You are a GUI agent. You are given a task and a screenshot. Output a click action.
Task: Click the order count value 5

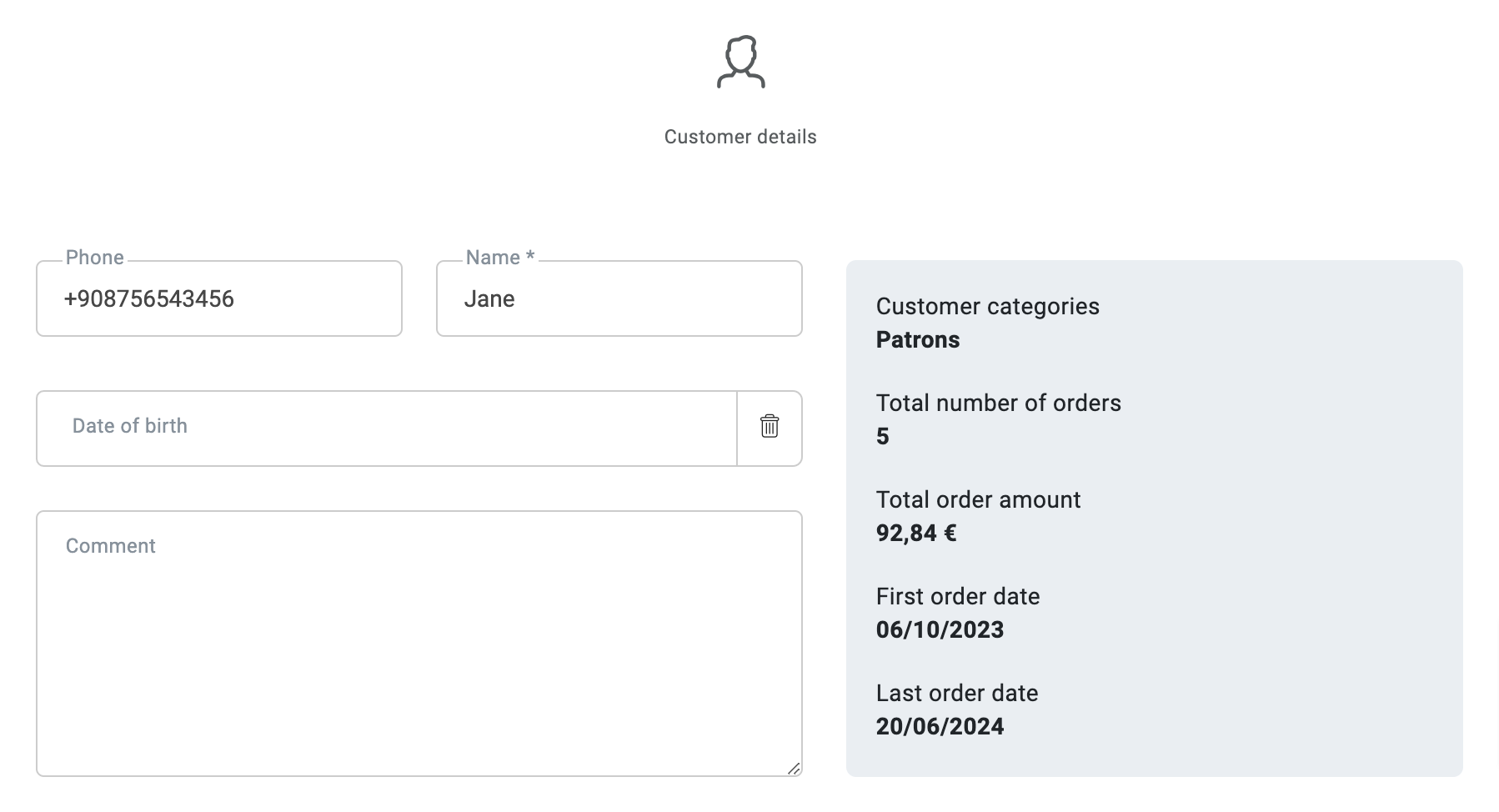click(882, 437)
